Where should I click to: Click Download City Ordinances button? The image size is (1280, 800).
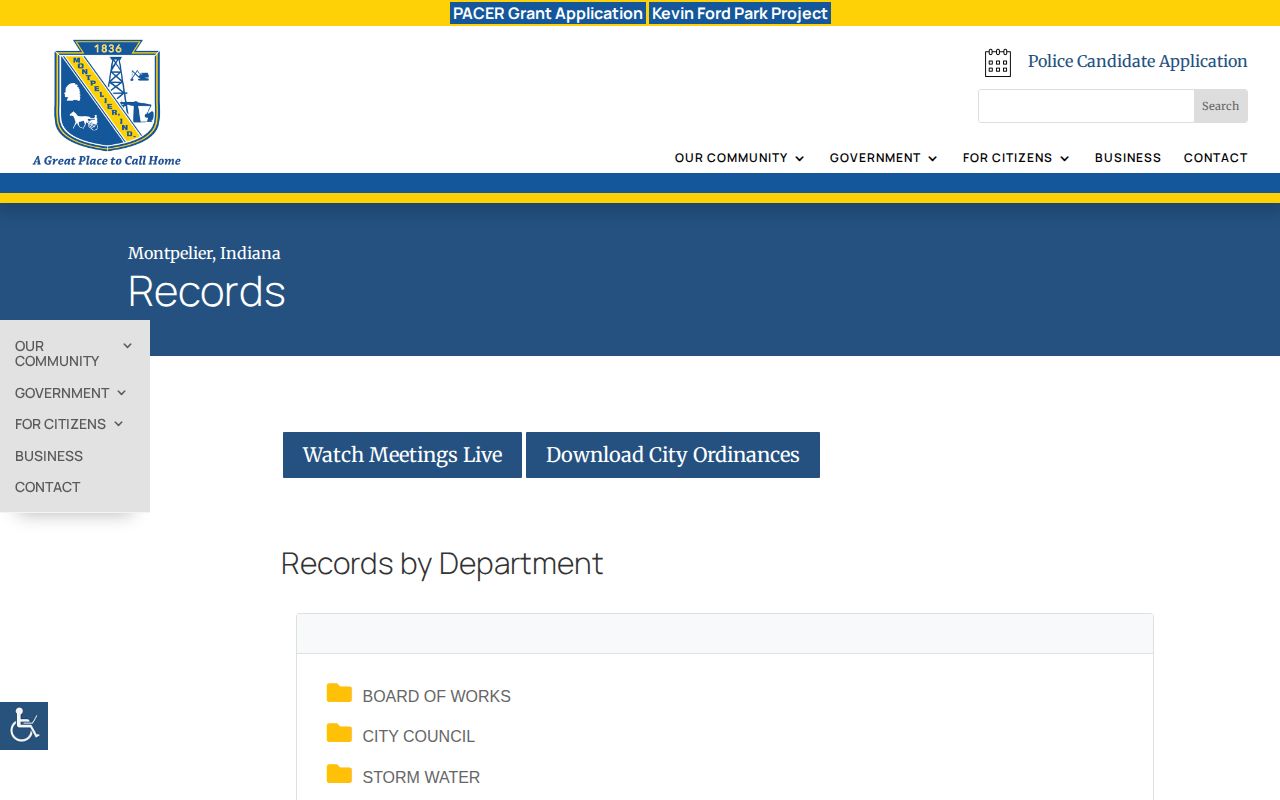[673, 455]
